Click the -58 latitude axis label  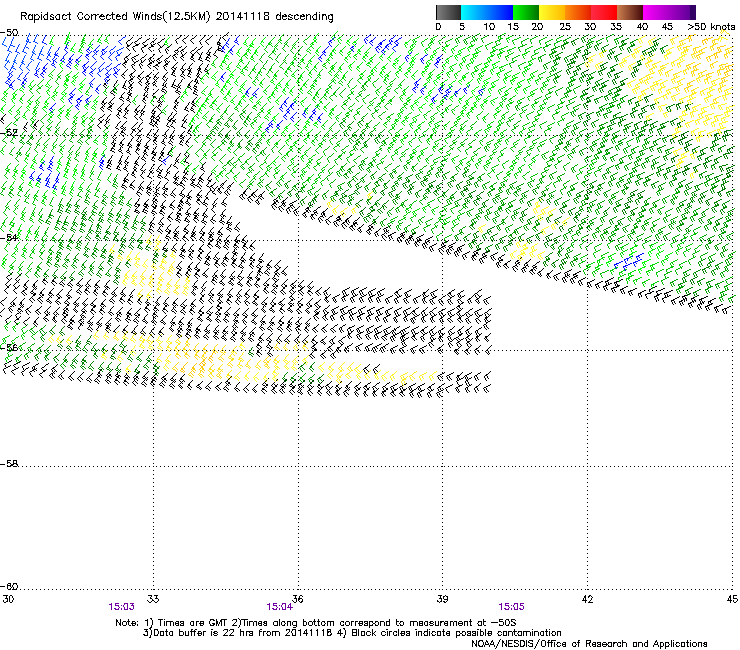9,464
